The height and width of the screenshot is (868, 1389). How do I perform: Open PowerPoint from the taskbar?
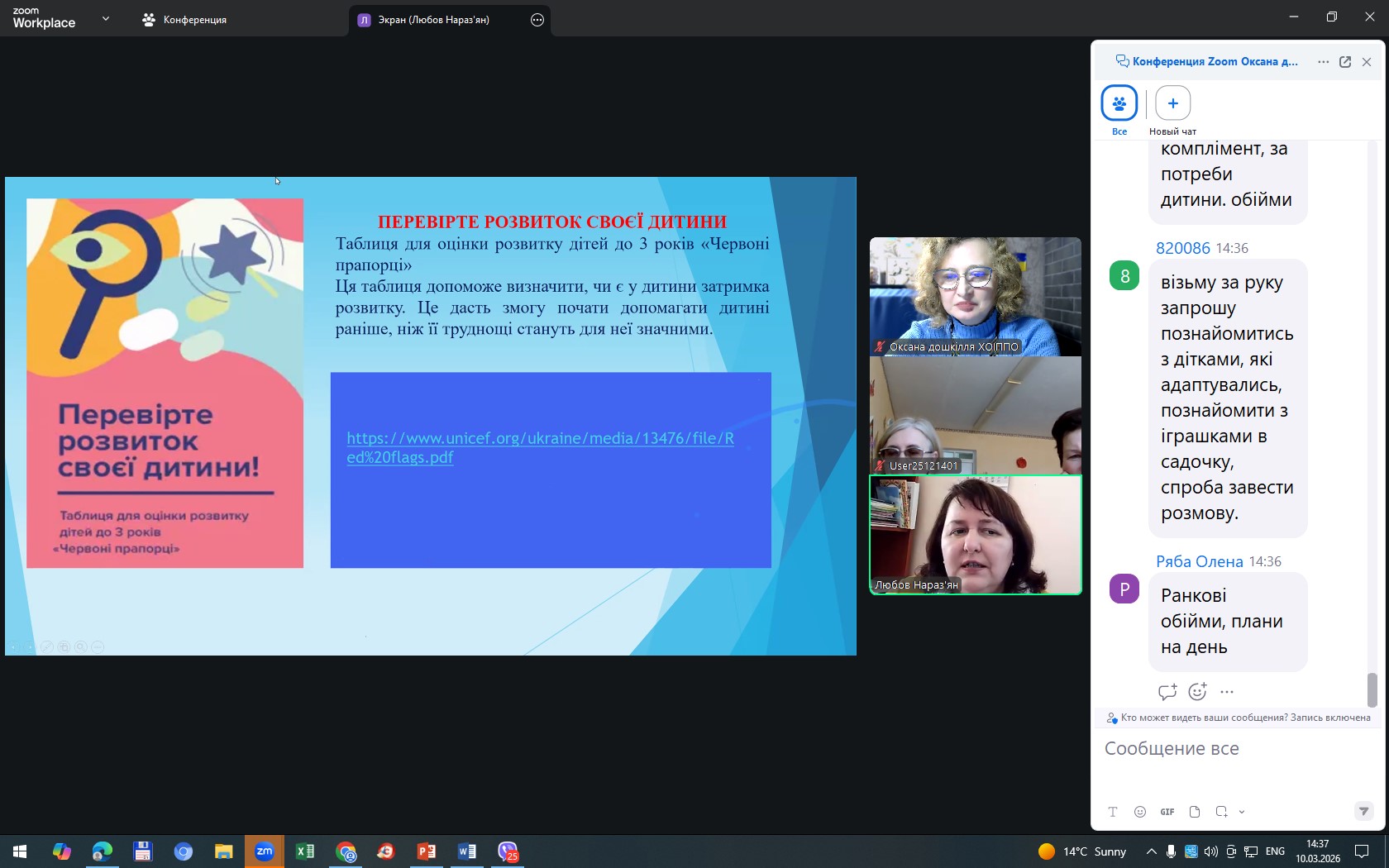click(427, 851)
